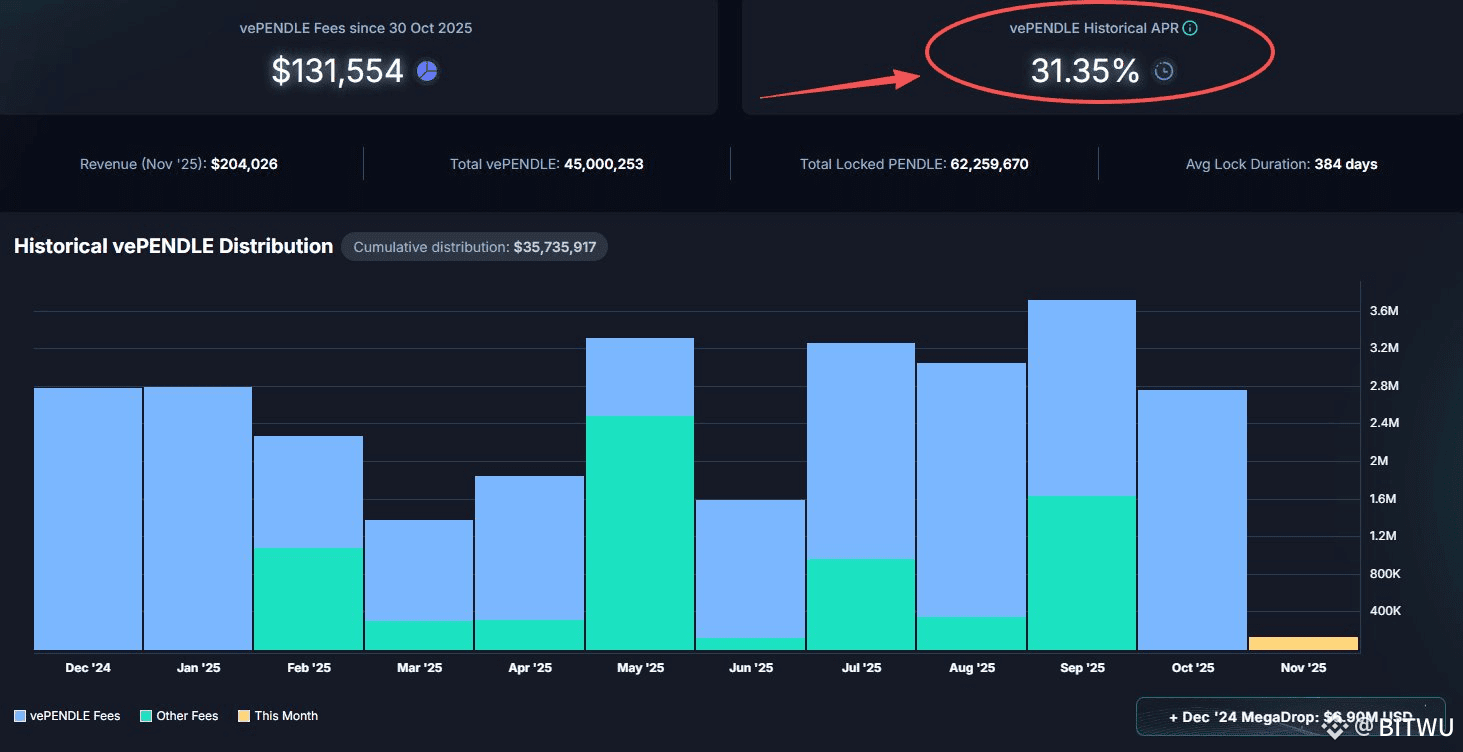Toggle the vePENDLE Fees legend entry

point(67,716)
